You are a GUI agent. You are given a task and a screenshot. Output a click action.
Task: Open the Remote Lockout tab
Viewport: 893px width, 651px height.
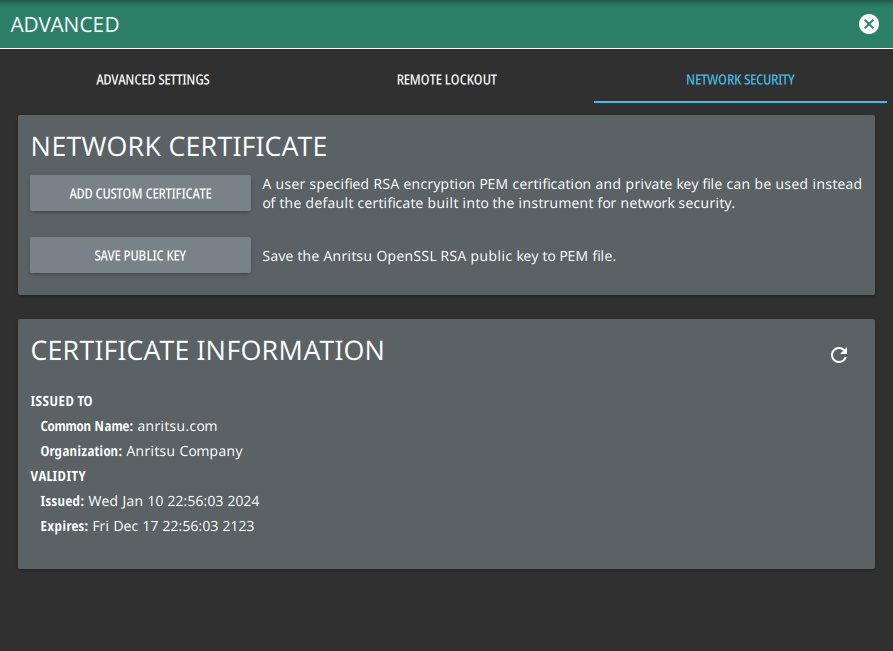[x=446, y=80]
